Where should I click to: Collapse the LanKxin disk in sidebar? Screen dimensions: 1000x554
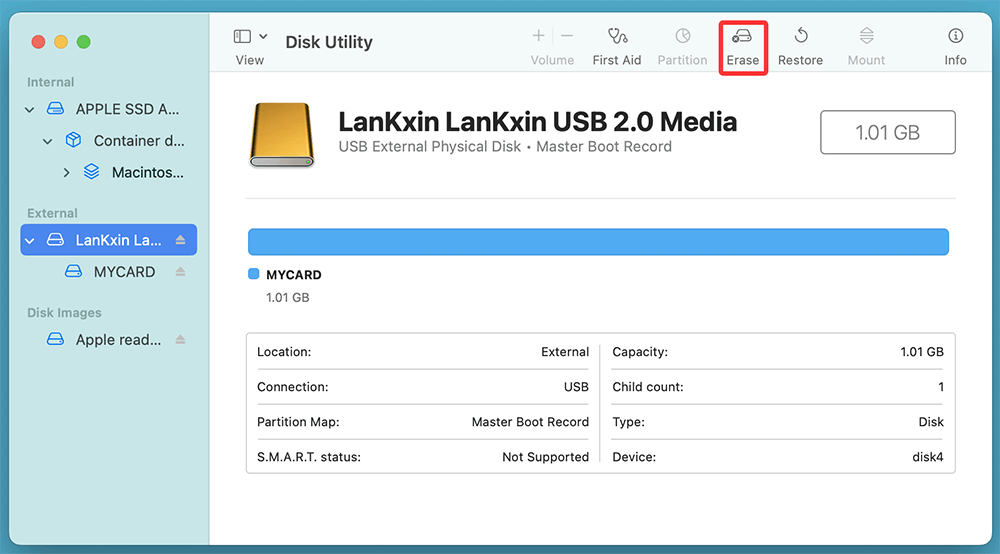click(30, 240)
